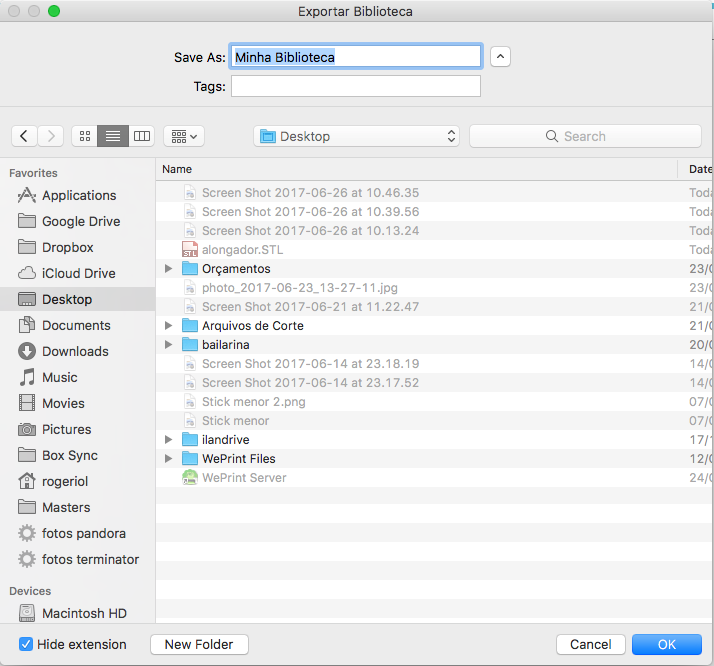Screen dimensions: 714x666
Task: Click the green zoom window button
Action: click(x=54, y=11)
